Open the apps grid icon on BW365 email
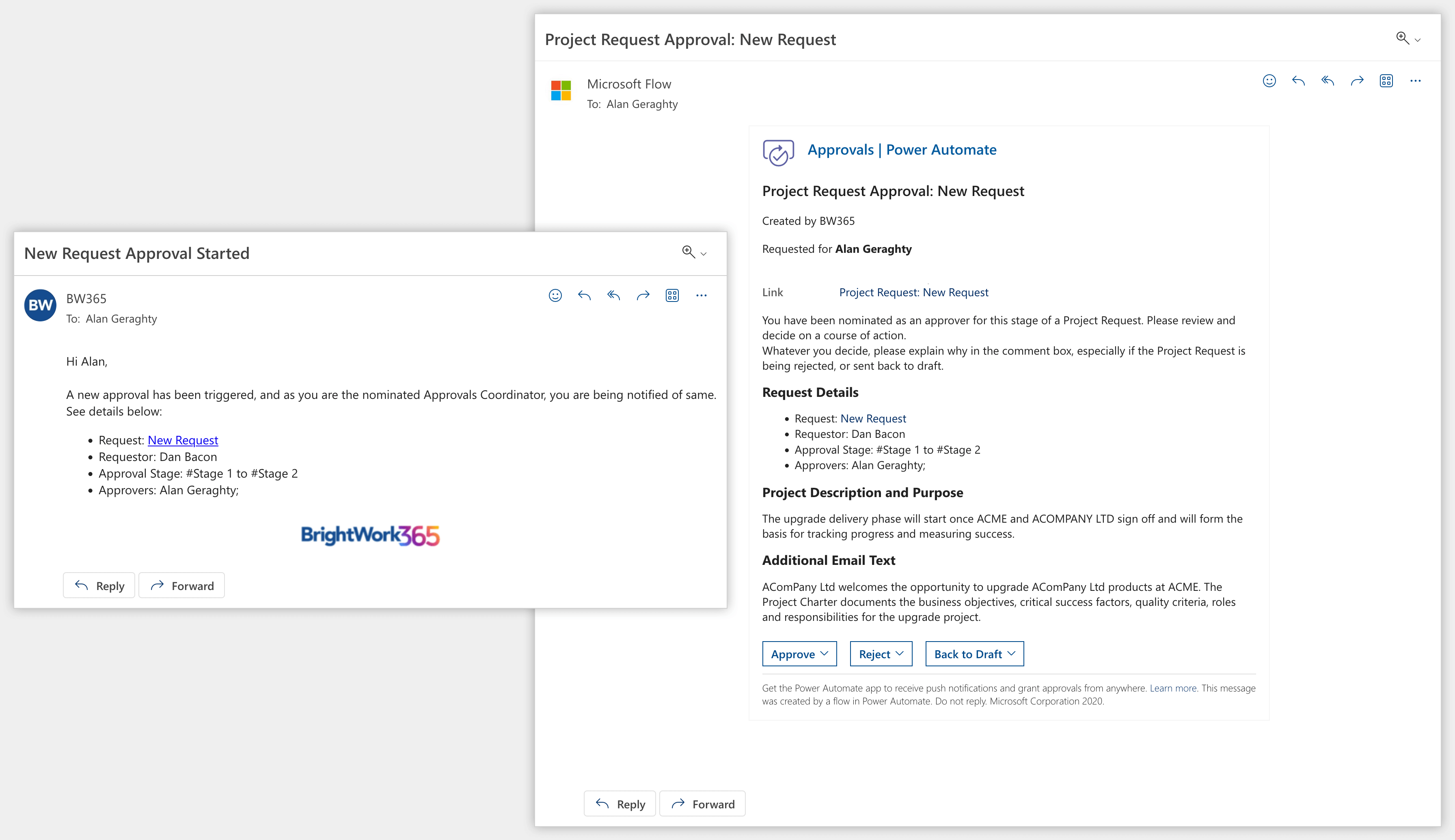The height and width of the screenshot is (840, 1455). tap(672, 295)
